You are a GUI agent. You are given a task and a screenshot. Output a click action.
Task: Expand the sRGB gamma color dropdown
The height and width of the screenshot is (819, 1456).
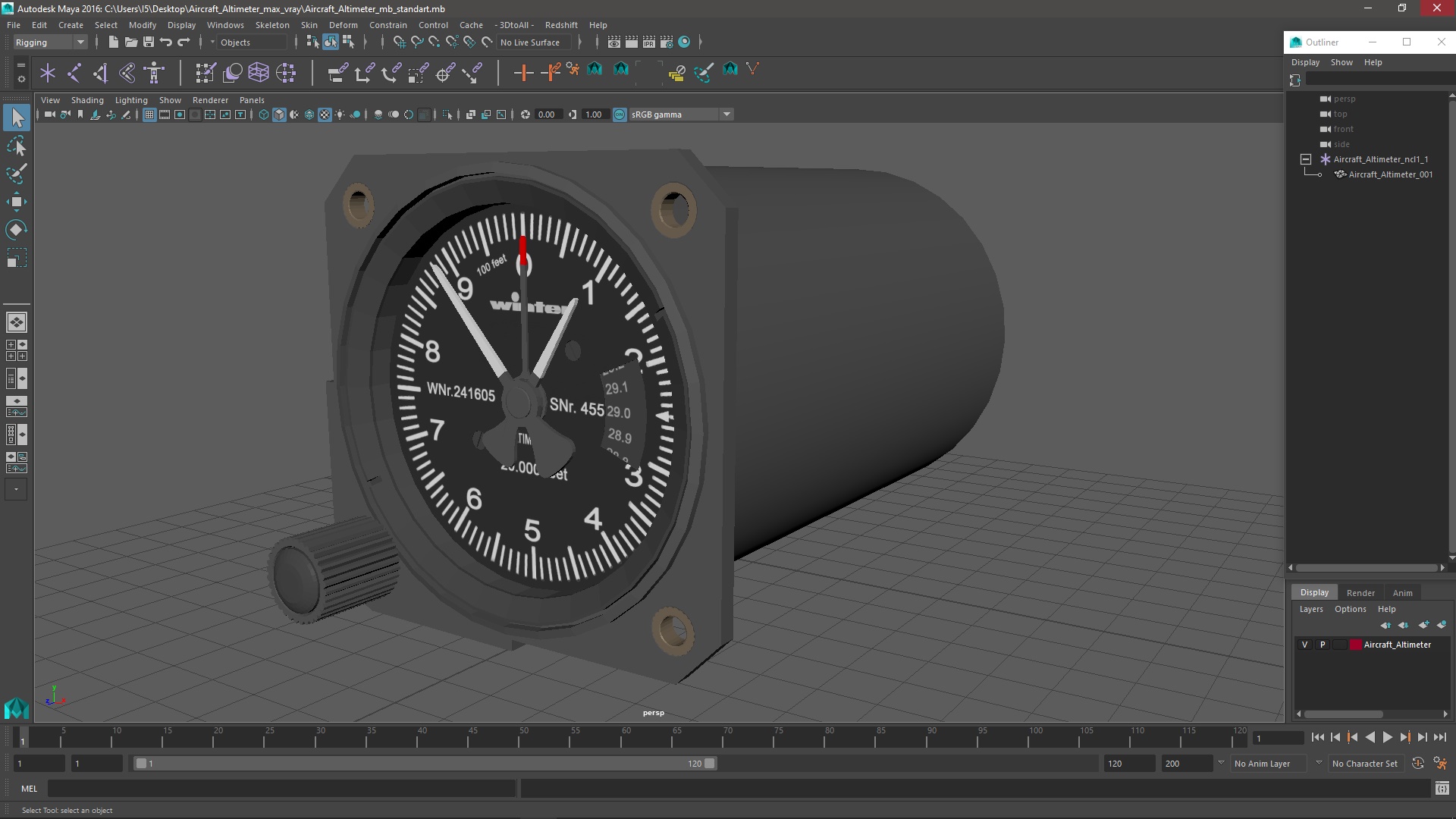(728, 114)
